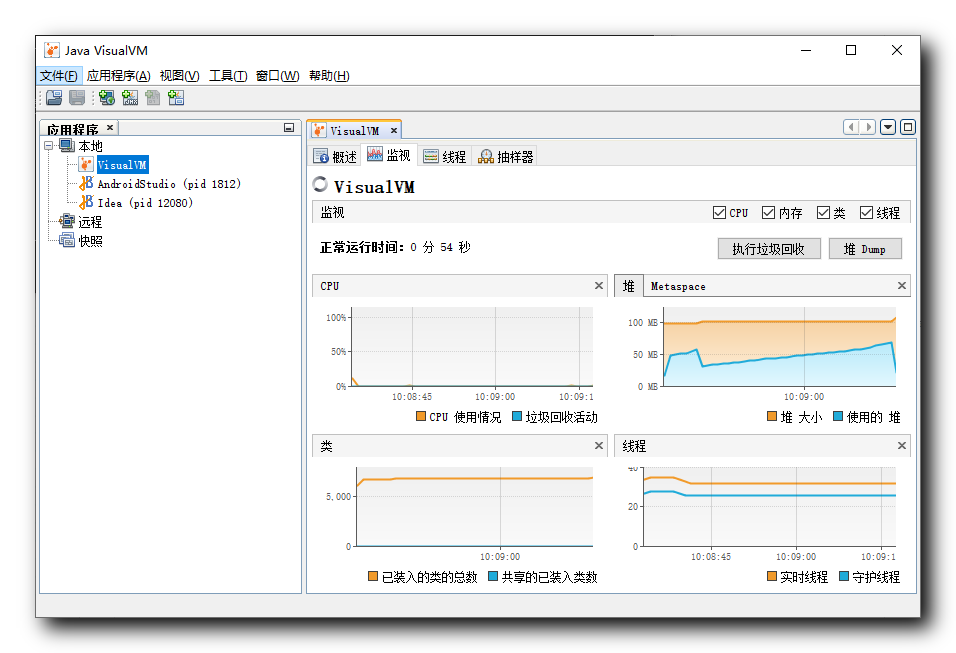Click the 本地 computer icon in tree
This screenshot has height=653, width=956.
click(66, 146)
